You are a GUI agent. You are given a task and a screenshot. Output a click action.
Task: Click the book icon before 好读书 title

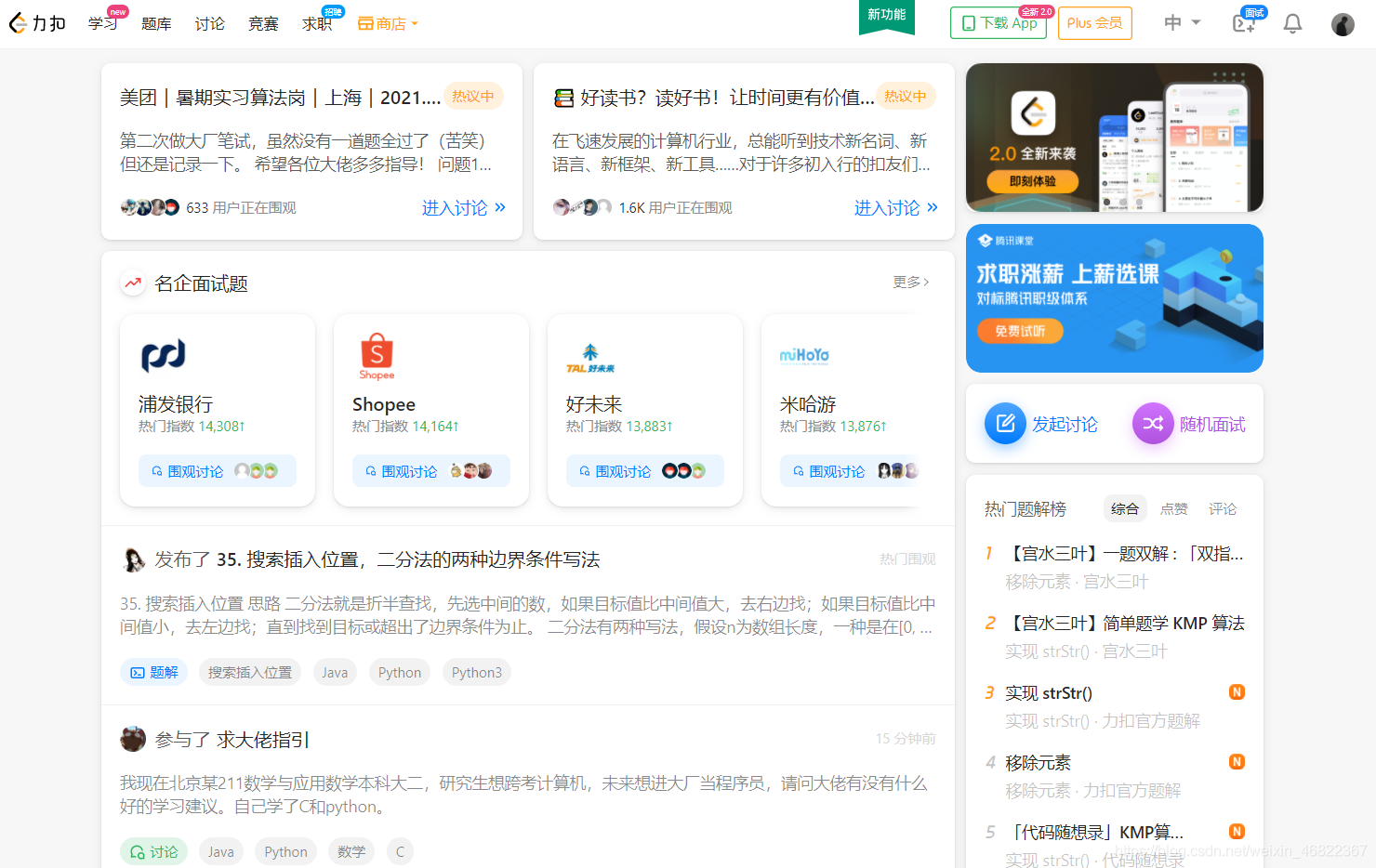click(563, 98)
